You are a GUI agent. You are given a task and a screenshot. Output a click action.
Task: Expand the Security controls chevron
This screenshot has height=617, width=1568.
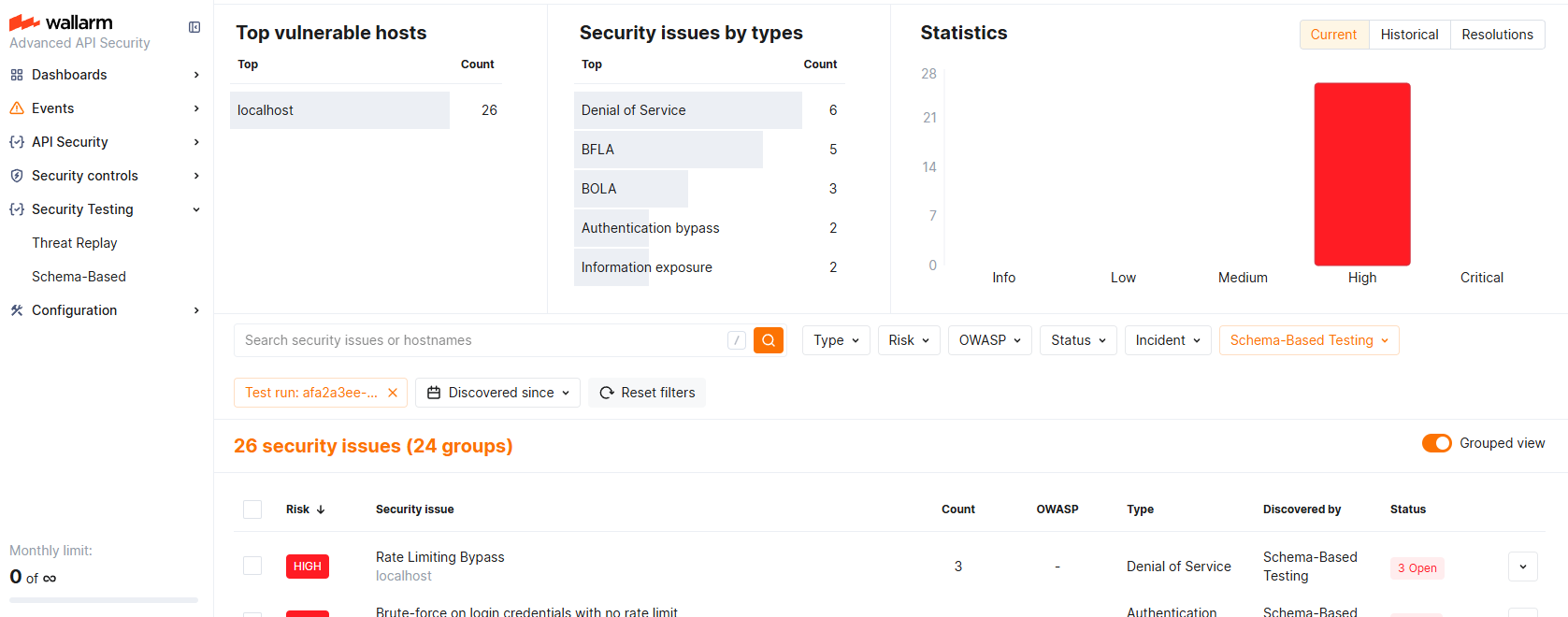coord(196,176)
